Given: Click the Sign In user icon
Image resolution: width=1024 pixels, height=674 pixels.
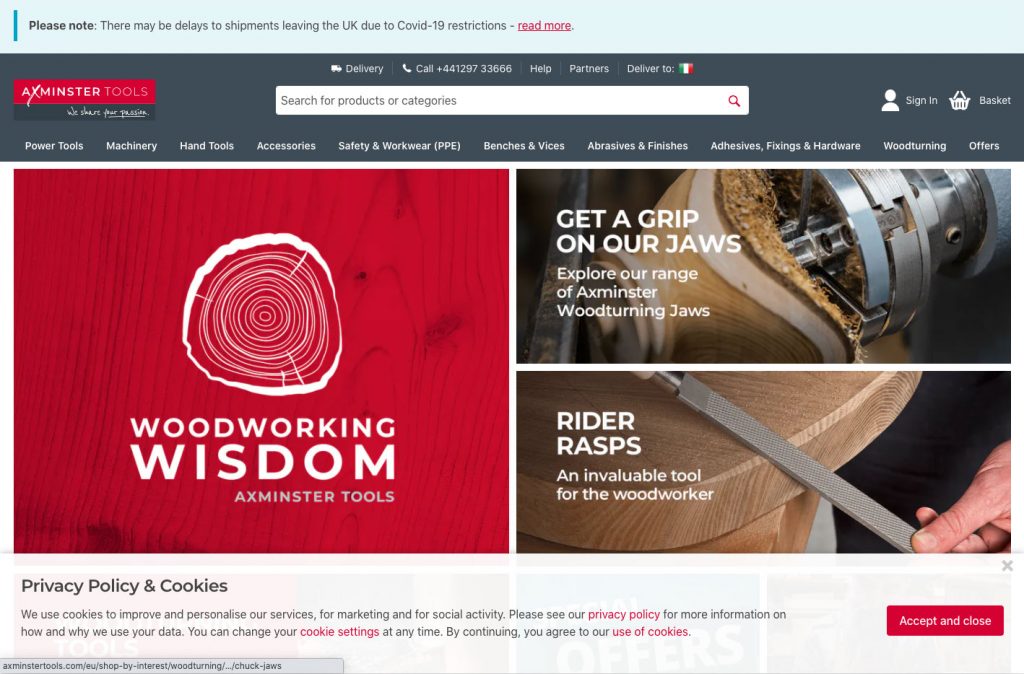Looking at the screenshot, I should [890, 100].
